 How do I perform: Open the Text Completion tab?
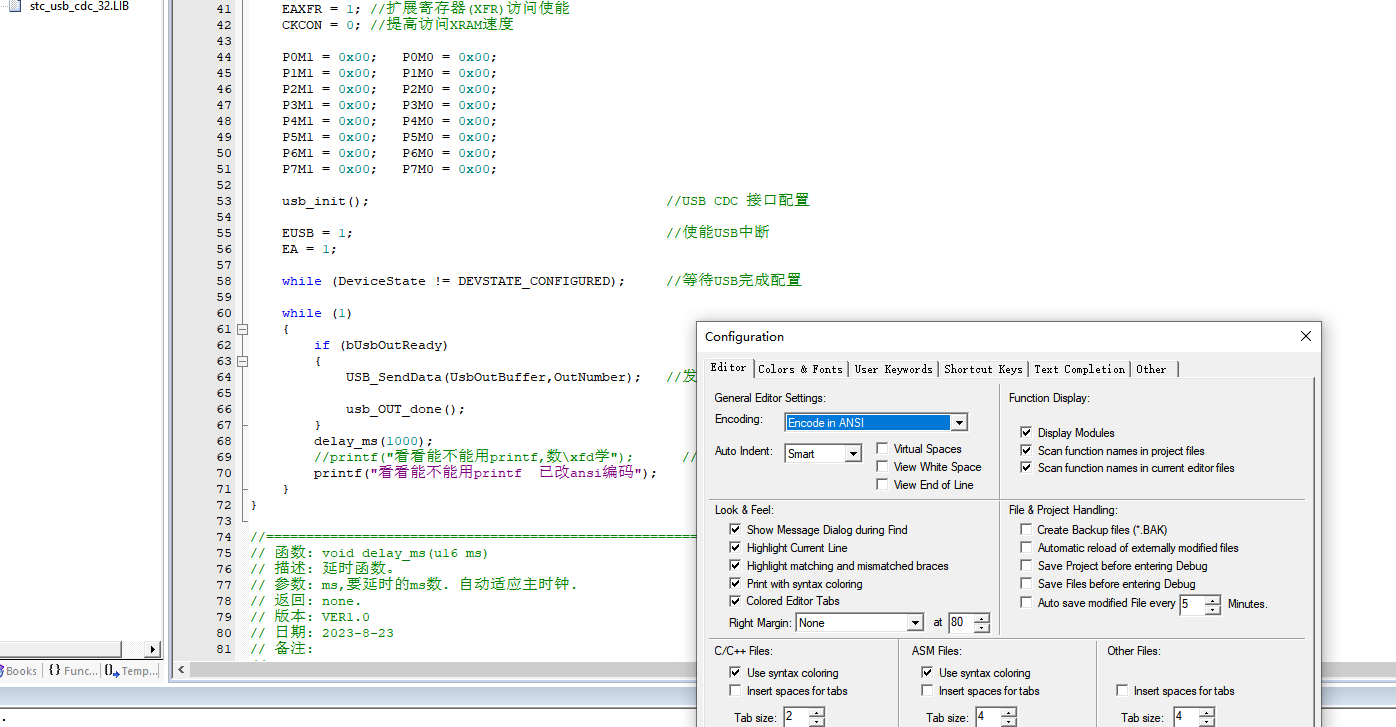[x=1079, y=369]
